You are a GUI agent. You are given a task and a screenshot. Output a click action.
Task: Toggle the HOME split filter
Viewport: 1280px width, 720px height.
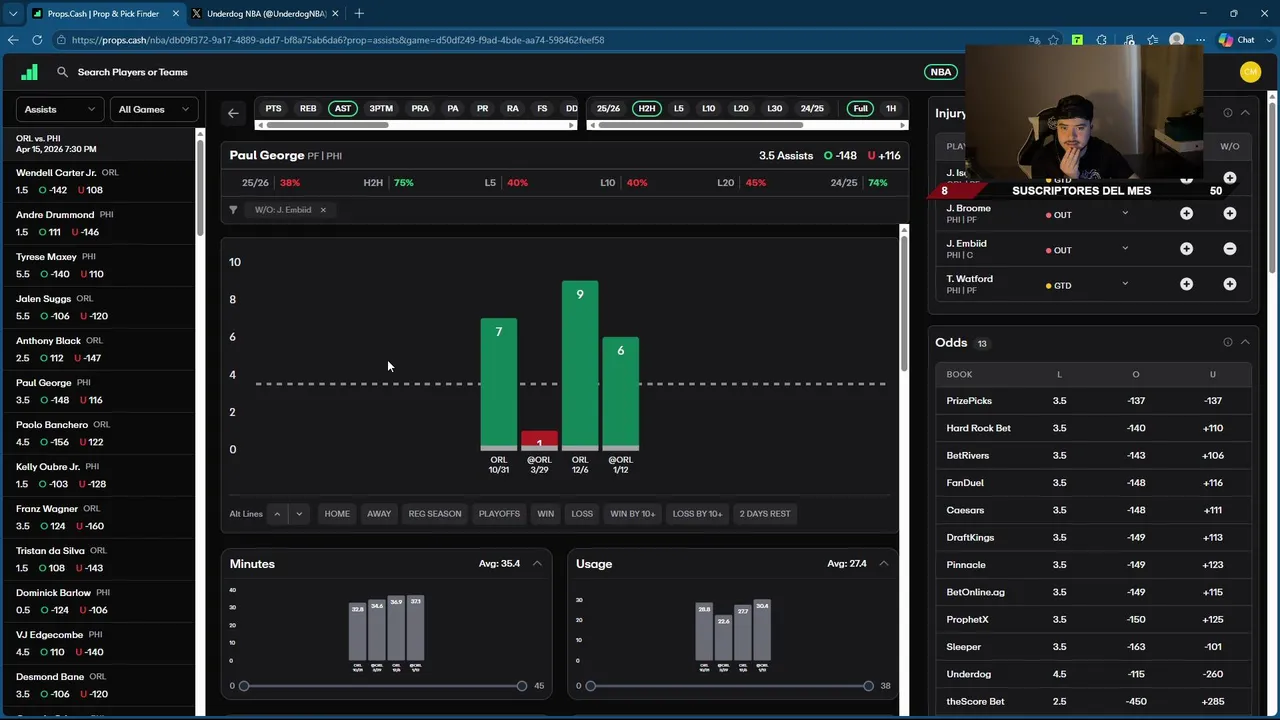pos(337,514)
